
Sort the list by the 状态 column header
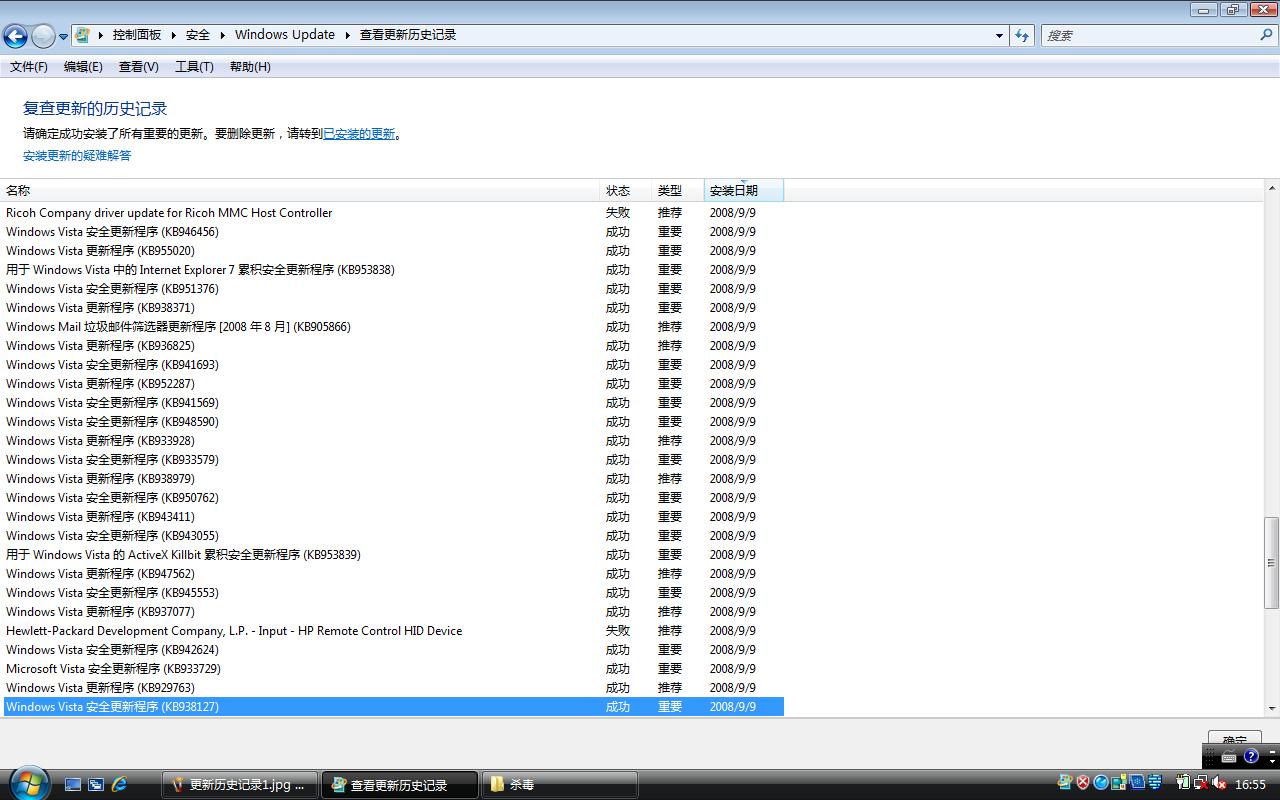coord(626,190)
